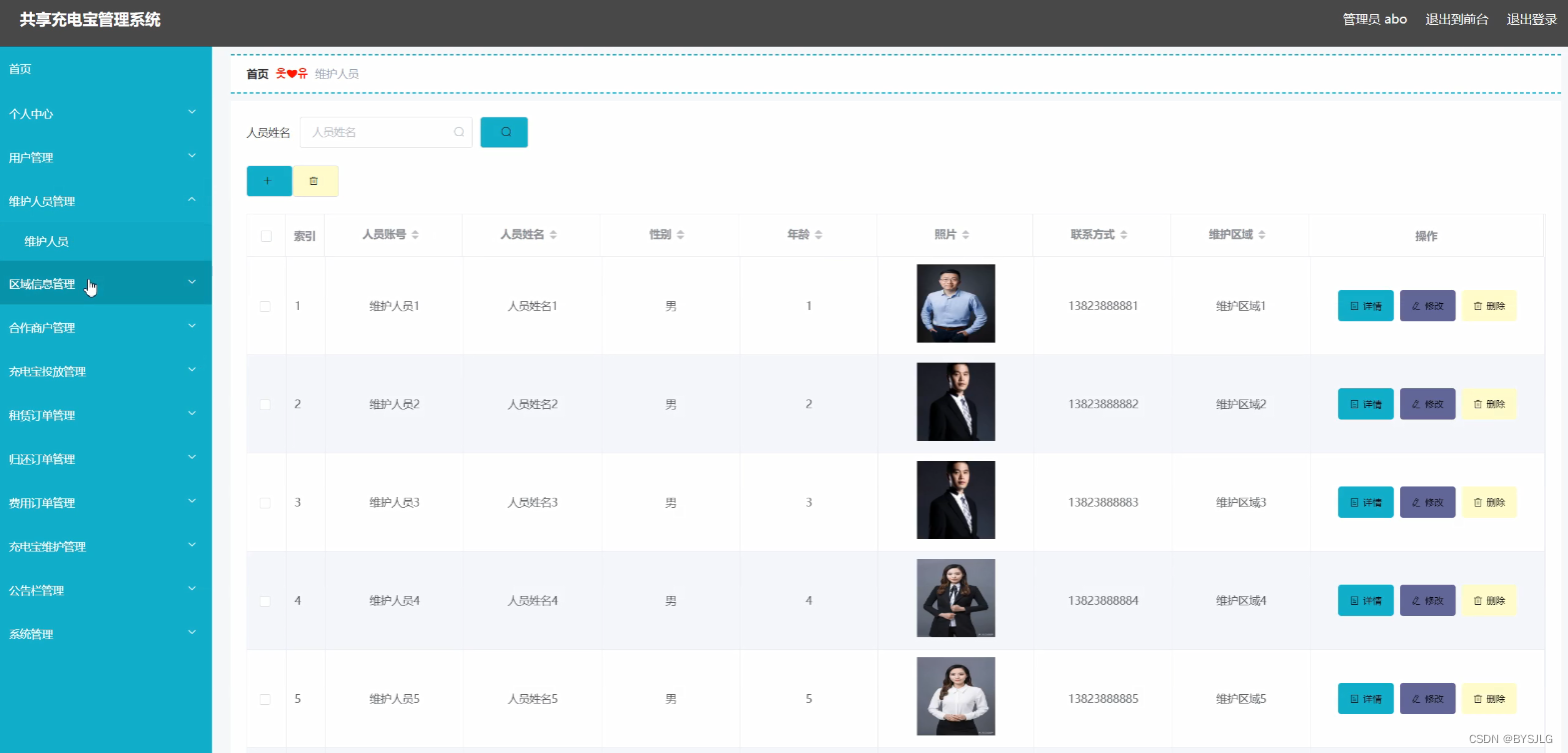This screenshot has height=753, width=1568.
Task: Open photo thumbnail of 维护人员4
Action: pyautogui.click(x=955, y=598)
